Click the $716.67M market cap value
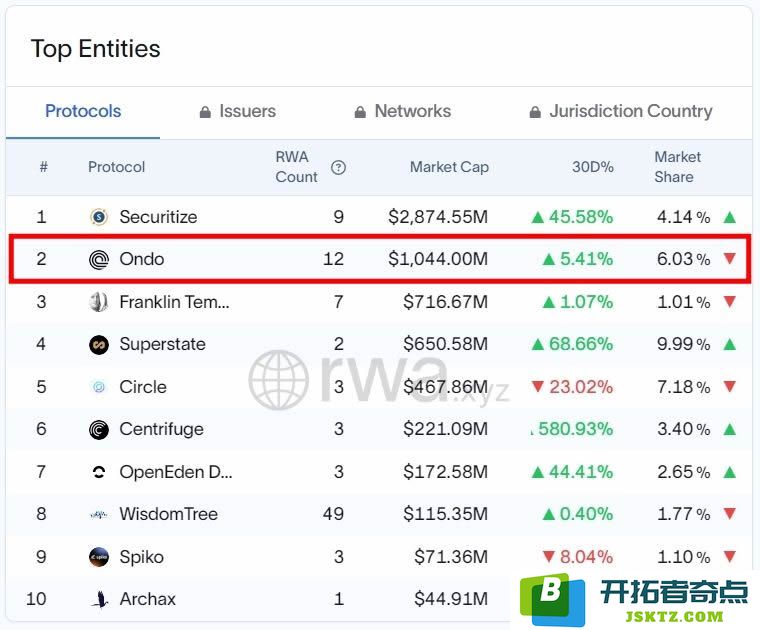 point(445,302)
